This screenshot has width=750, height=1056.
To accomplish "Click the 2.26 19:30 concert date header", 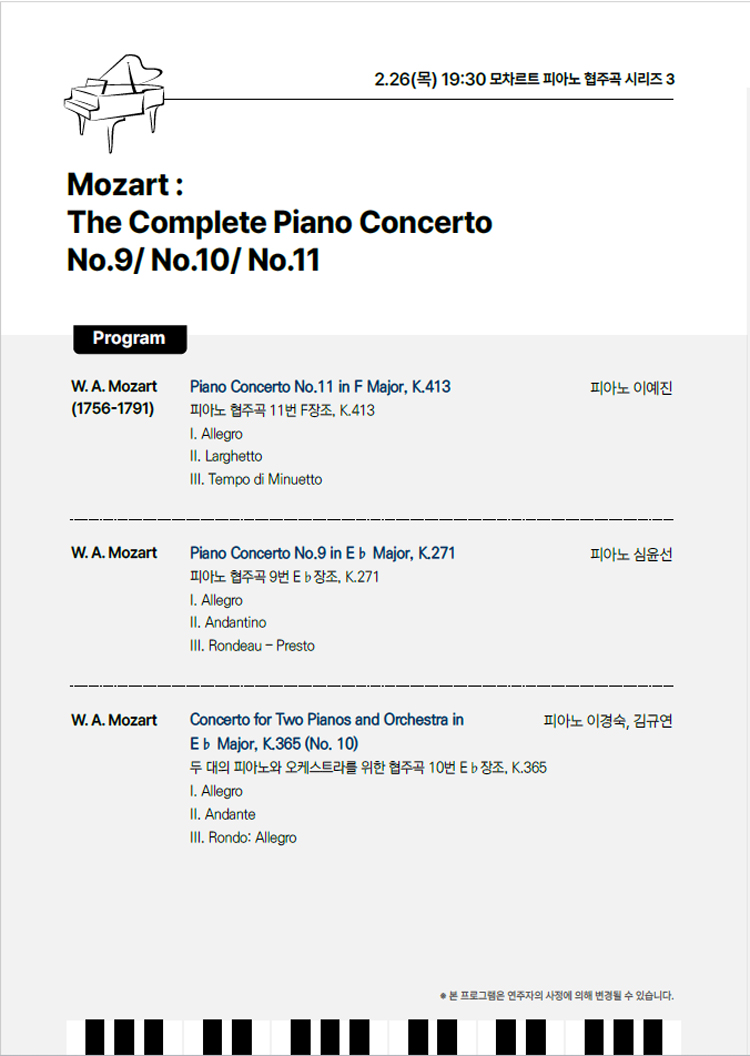I will 524,79.
